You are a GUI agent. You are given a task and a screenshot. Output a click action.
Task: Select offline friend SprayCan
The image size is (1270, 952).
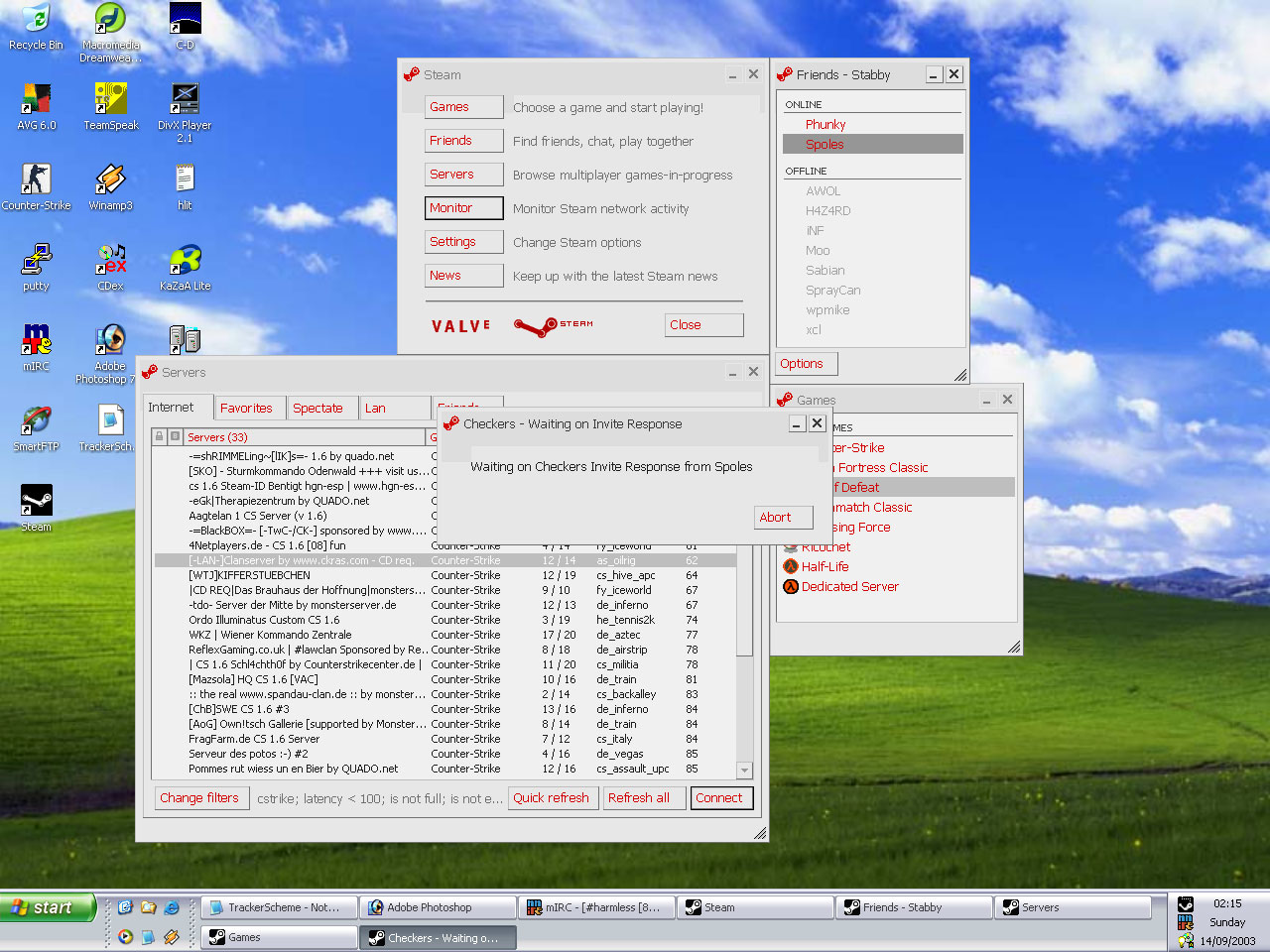point(873,291)
